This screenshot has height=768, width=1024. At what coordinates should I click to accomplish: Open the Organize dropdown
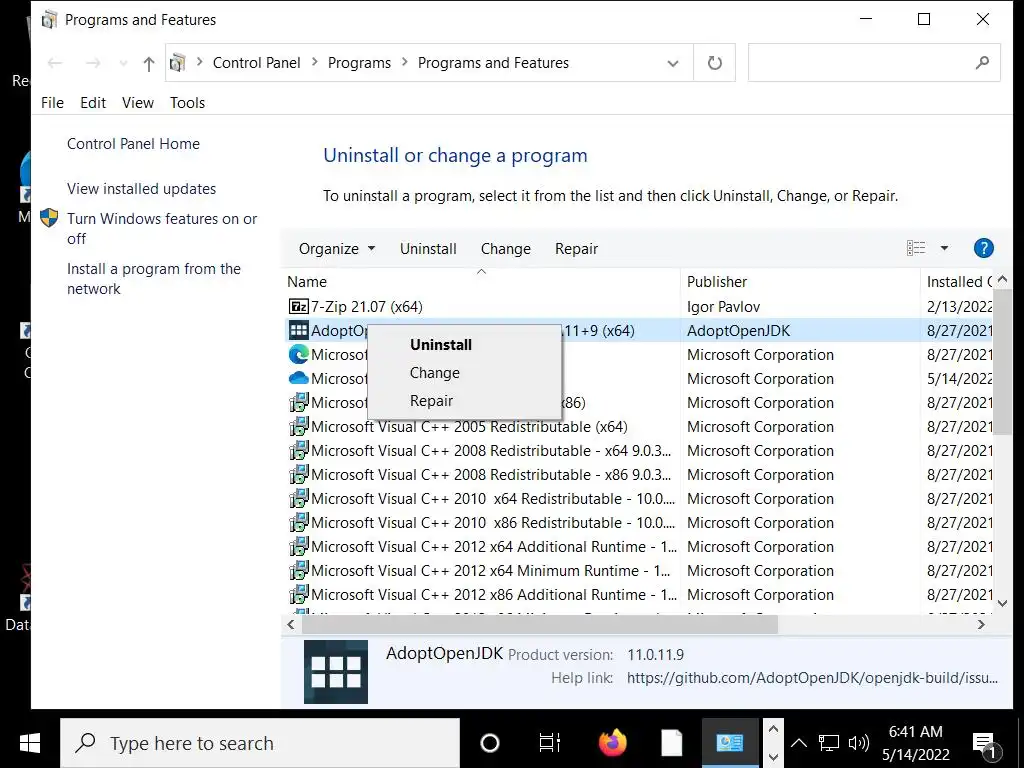[336, 249]
